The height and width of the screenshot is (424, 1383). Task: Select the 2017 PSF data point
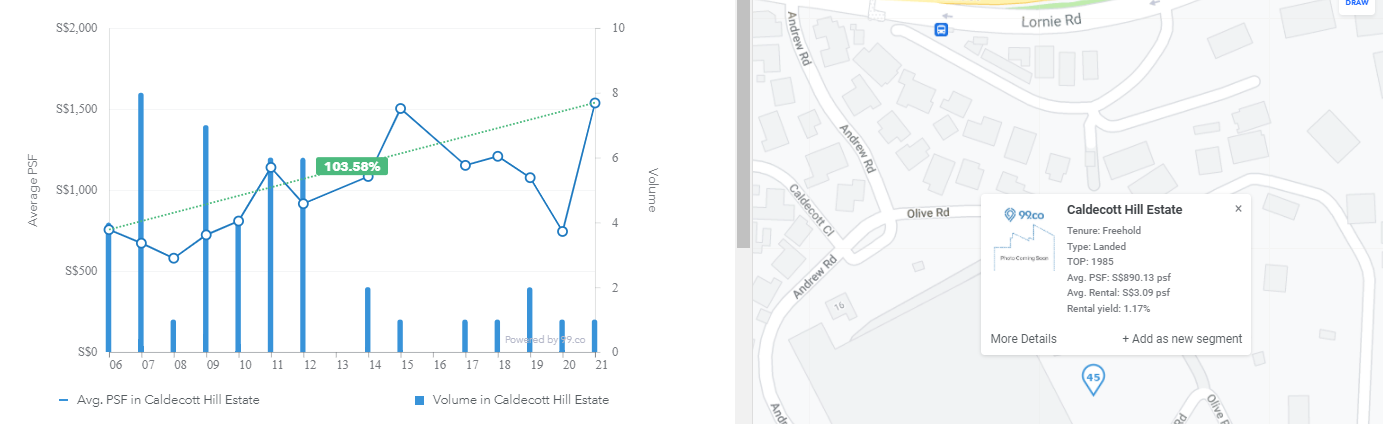coord(465,165)
